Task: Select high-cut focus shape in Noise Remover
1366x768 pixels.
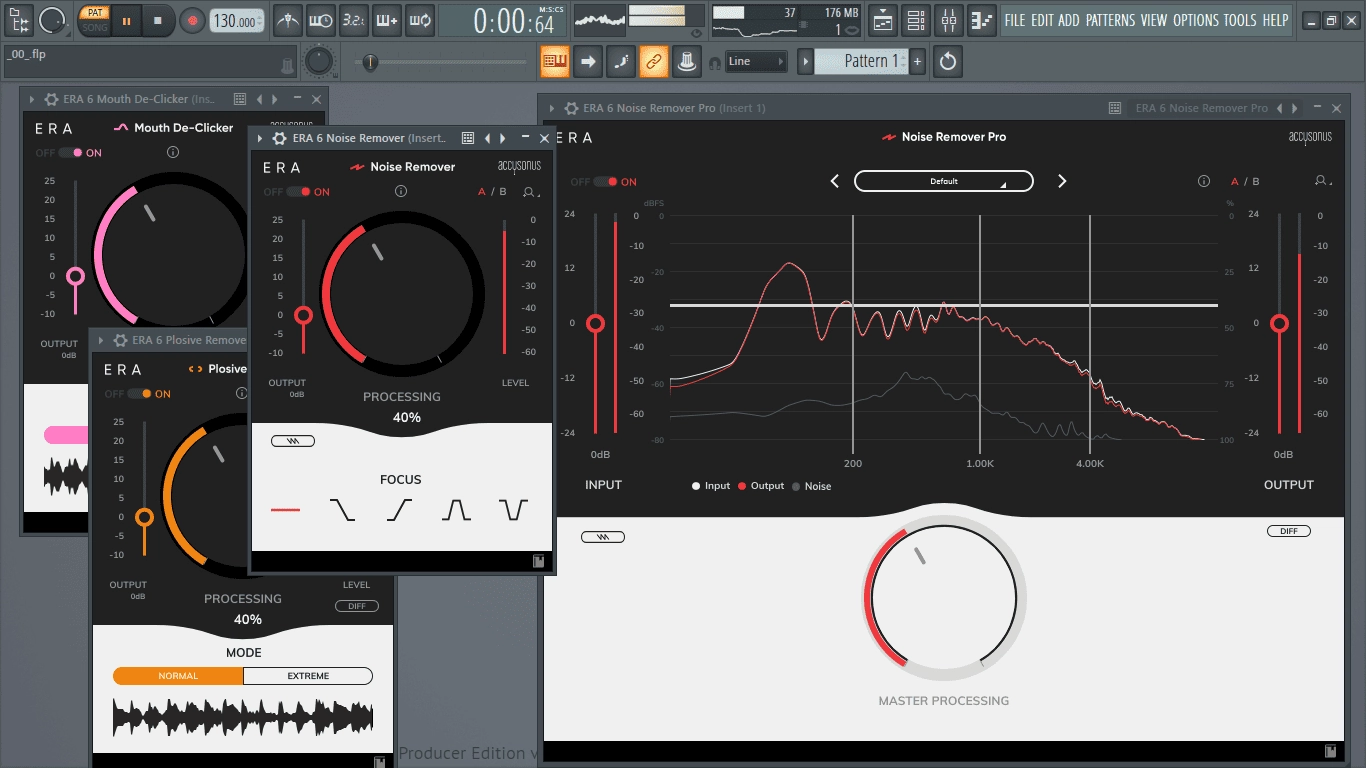Action: tap(342, 510)
